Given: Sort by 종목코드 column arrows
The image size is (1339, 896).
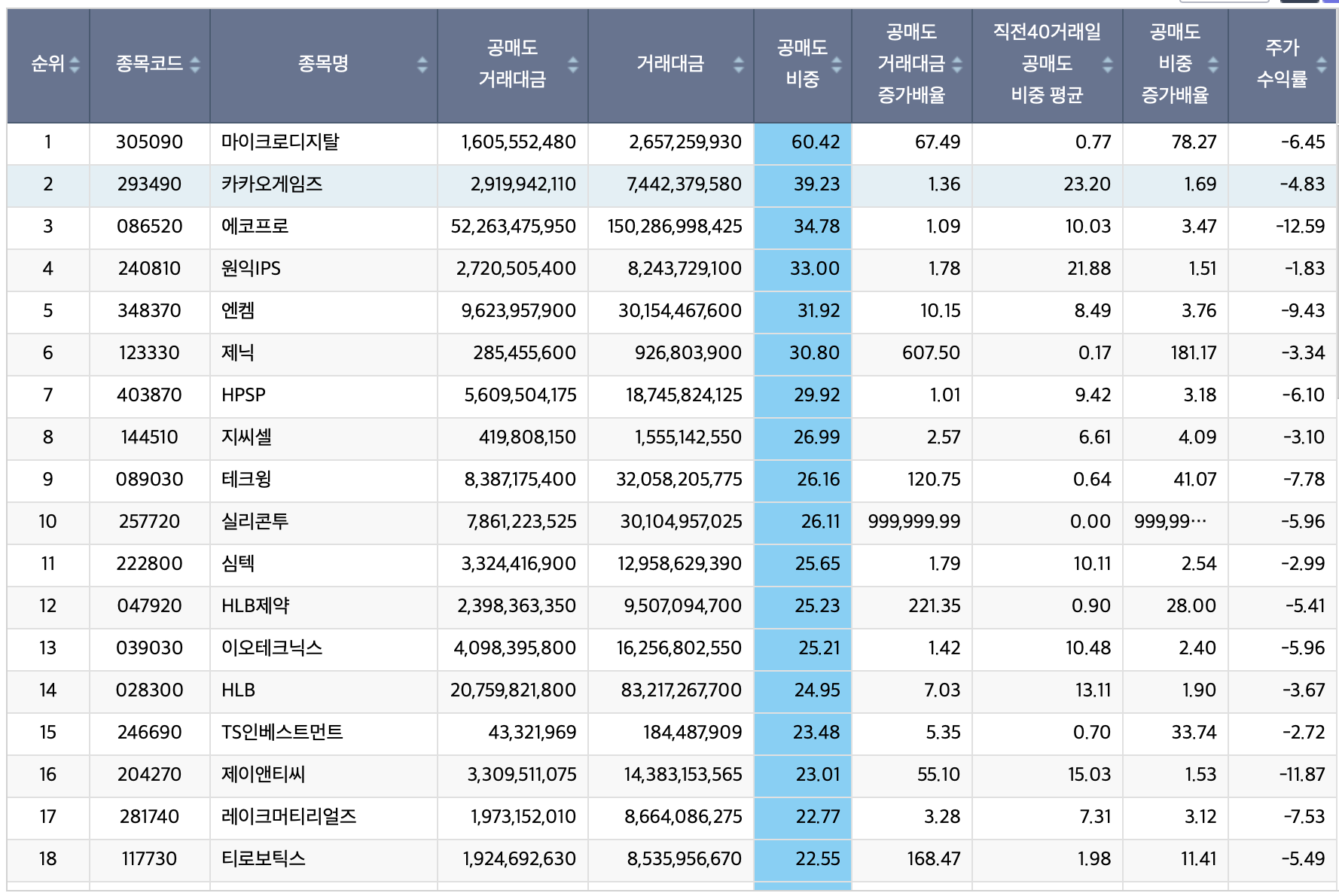Looking at the screenshot, I should [x=195, y=65].
